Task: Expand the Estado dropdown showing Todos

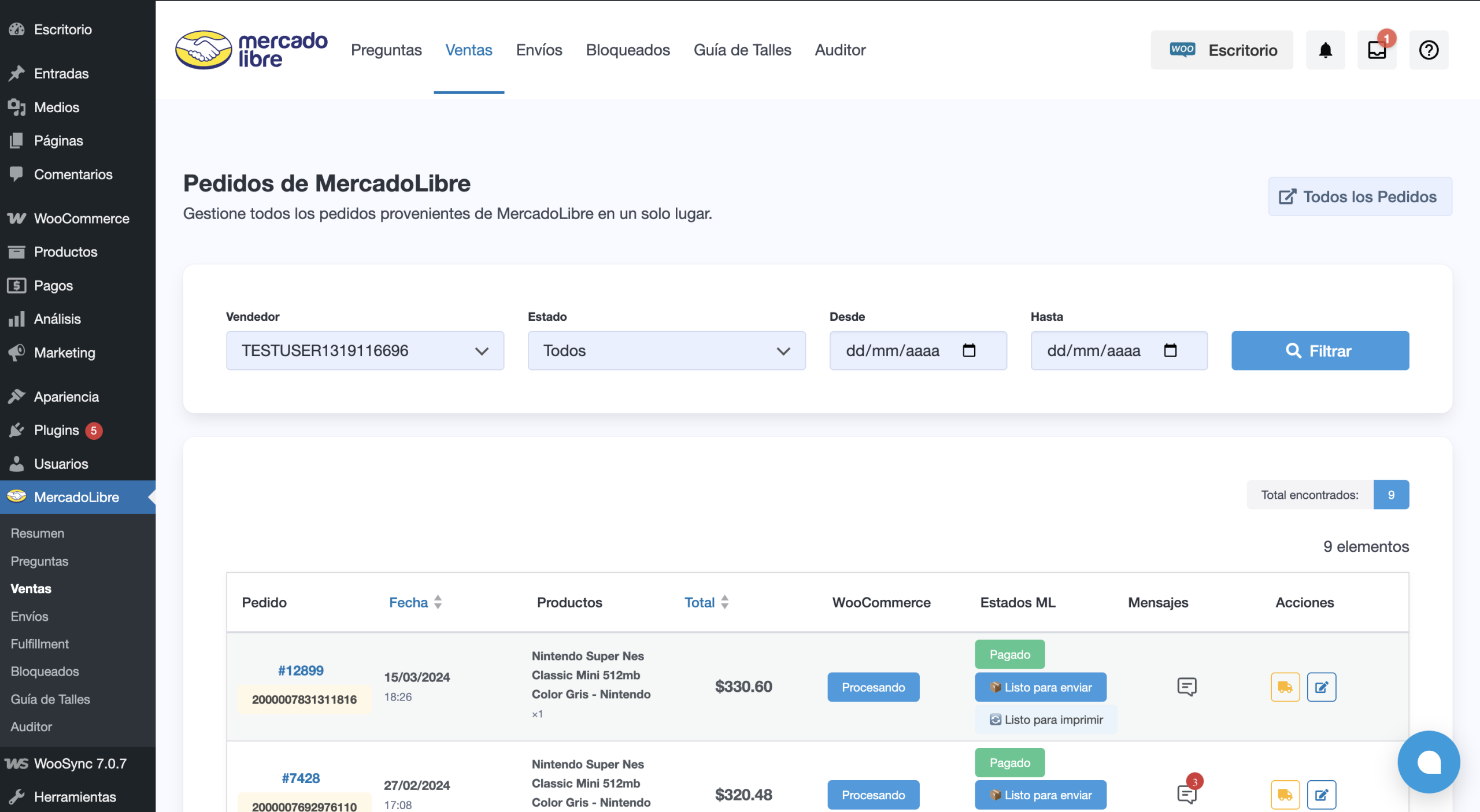Action: click(x=667, y=351)
